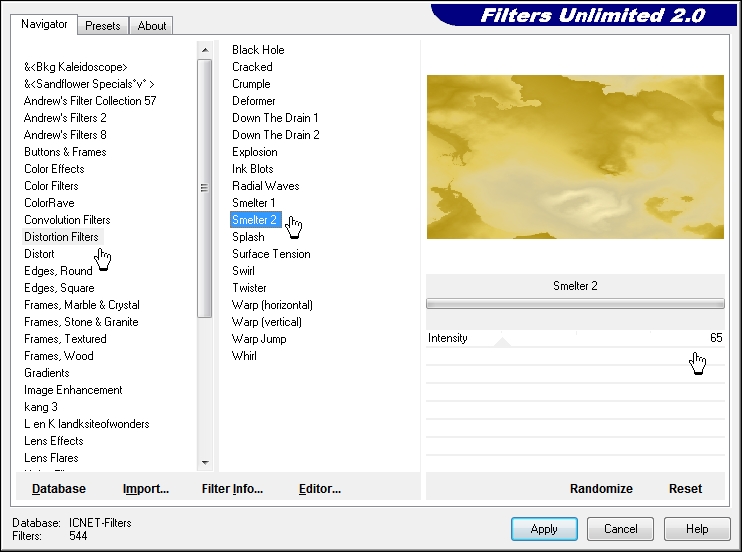Choose Frames, Textured category
Screen dimensions: 742x552
[65, 339]
